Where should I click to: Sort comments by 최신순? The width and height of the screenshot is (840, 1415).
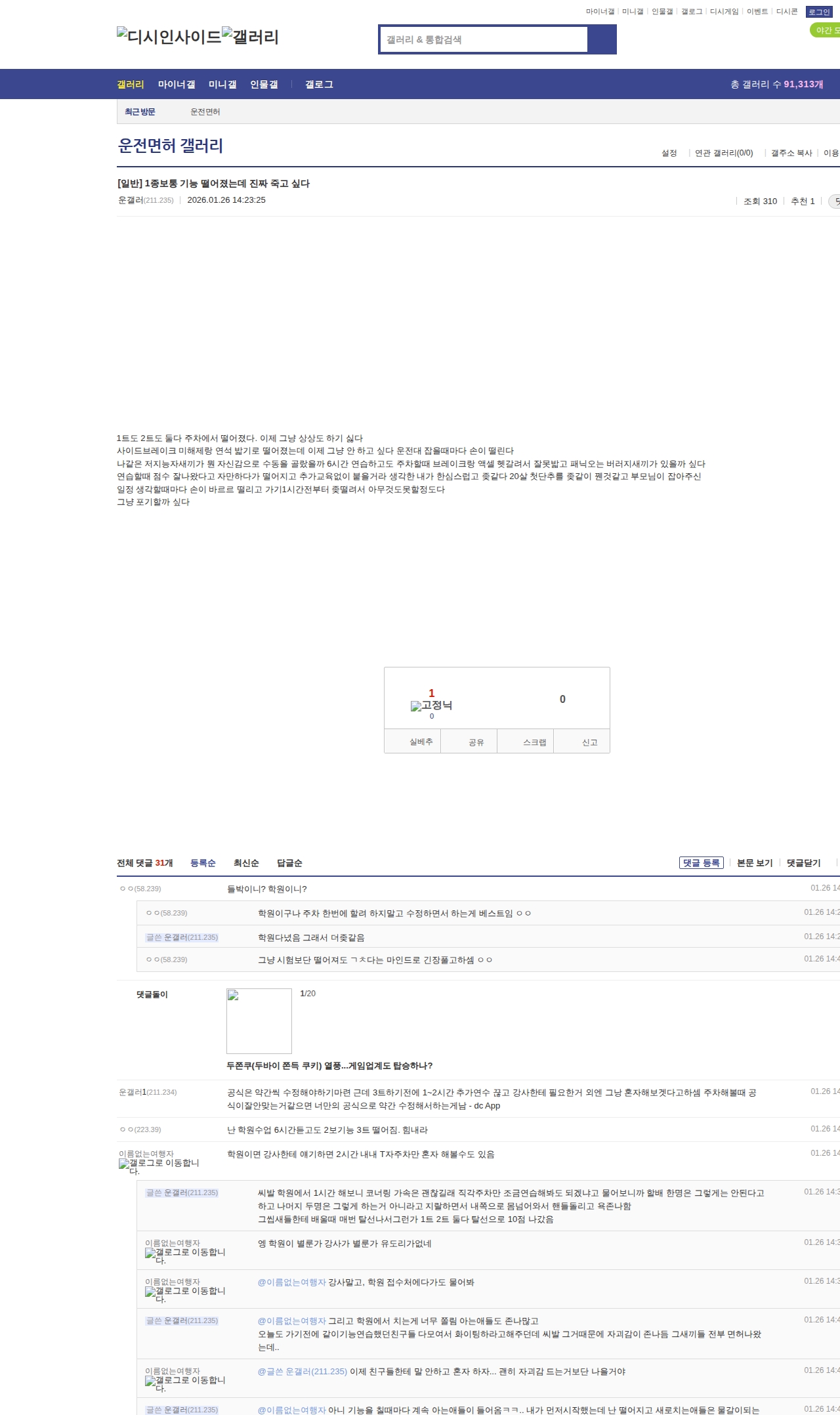246,863
